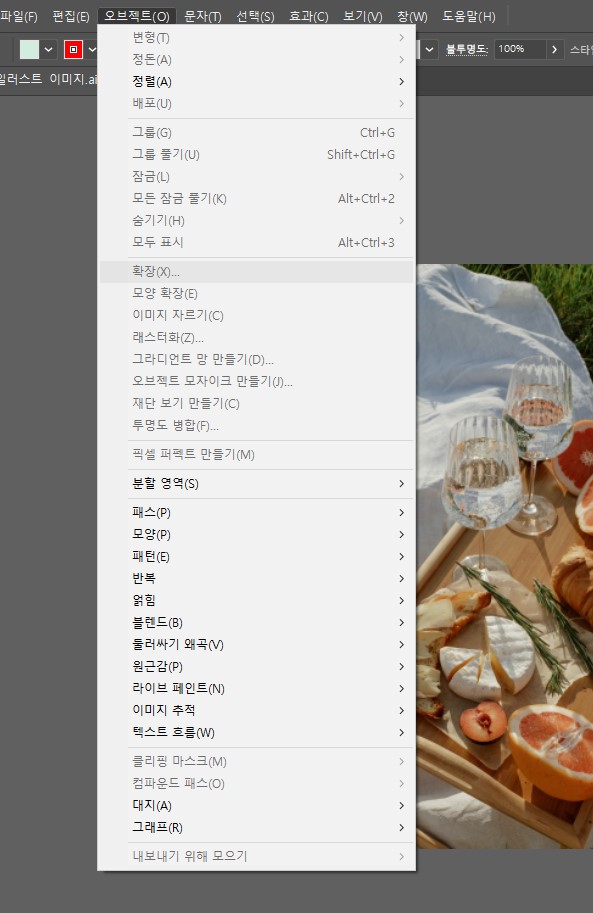Open the 컴파운드 패스(O) submenu
This screenshot has height=913, width=593.
(256, 784)
